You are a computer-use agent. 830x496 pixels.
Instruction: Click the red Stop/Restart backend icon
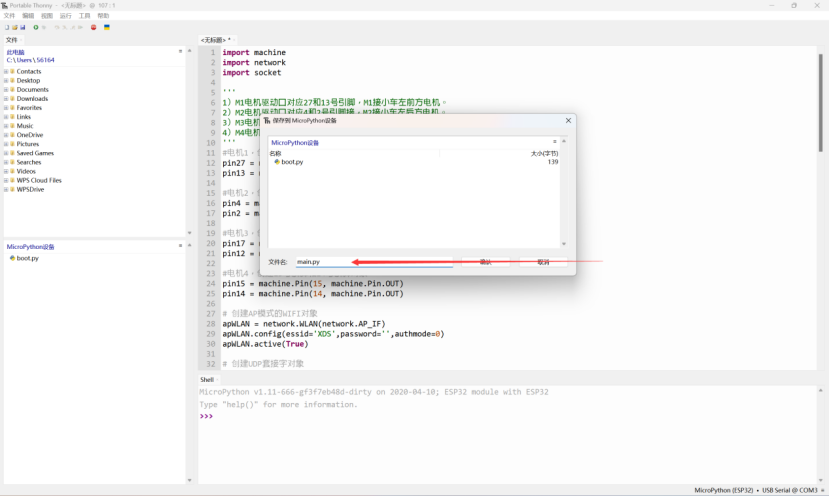pos(94,27)
